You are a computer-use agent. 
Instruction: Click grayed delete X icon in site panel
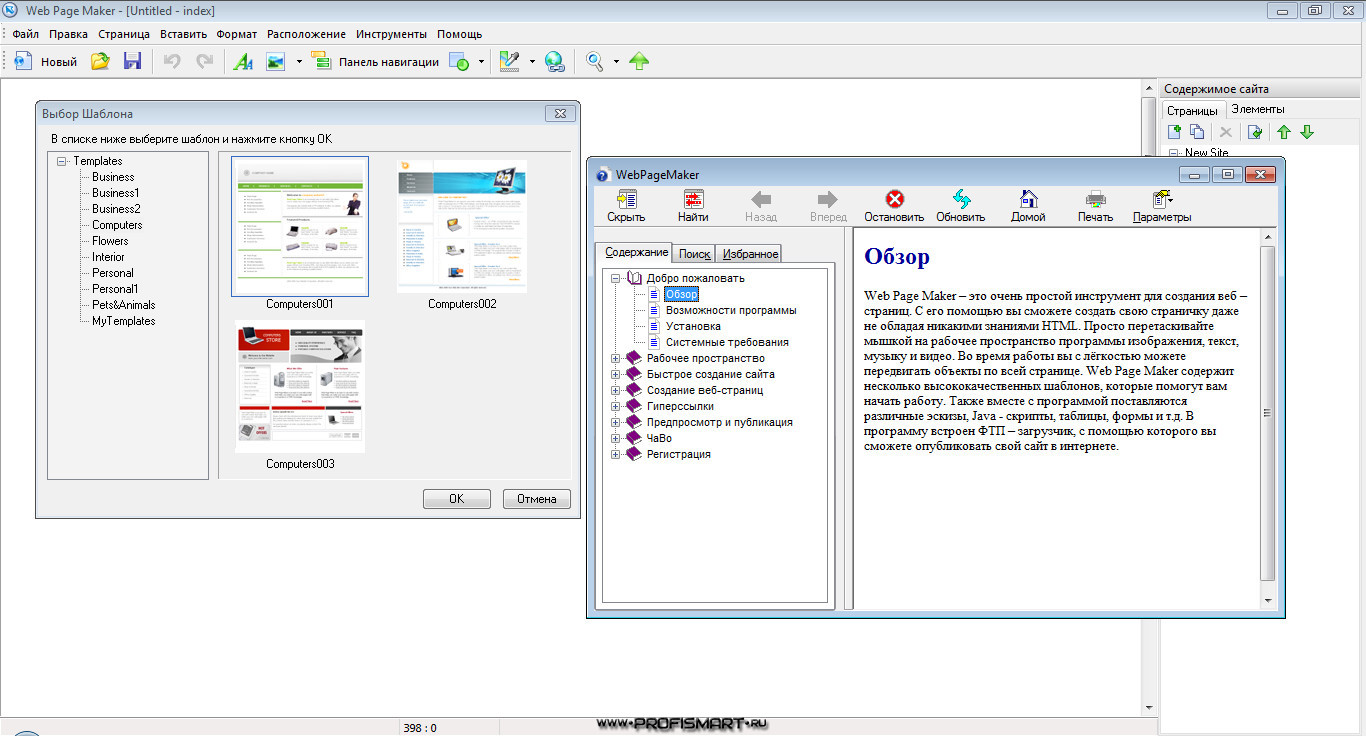click(x=1225, y=132)
